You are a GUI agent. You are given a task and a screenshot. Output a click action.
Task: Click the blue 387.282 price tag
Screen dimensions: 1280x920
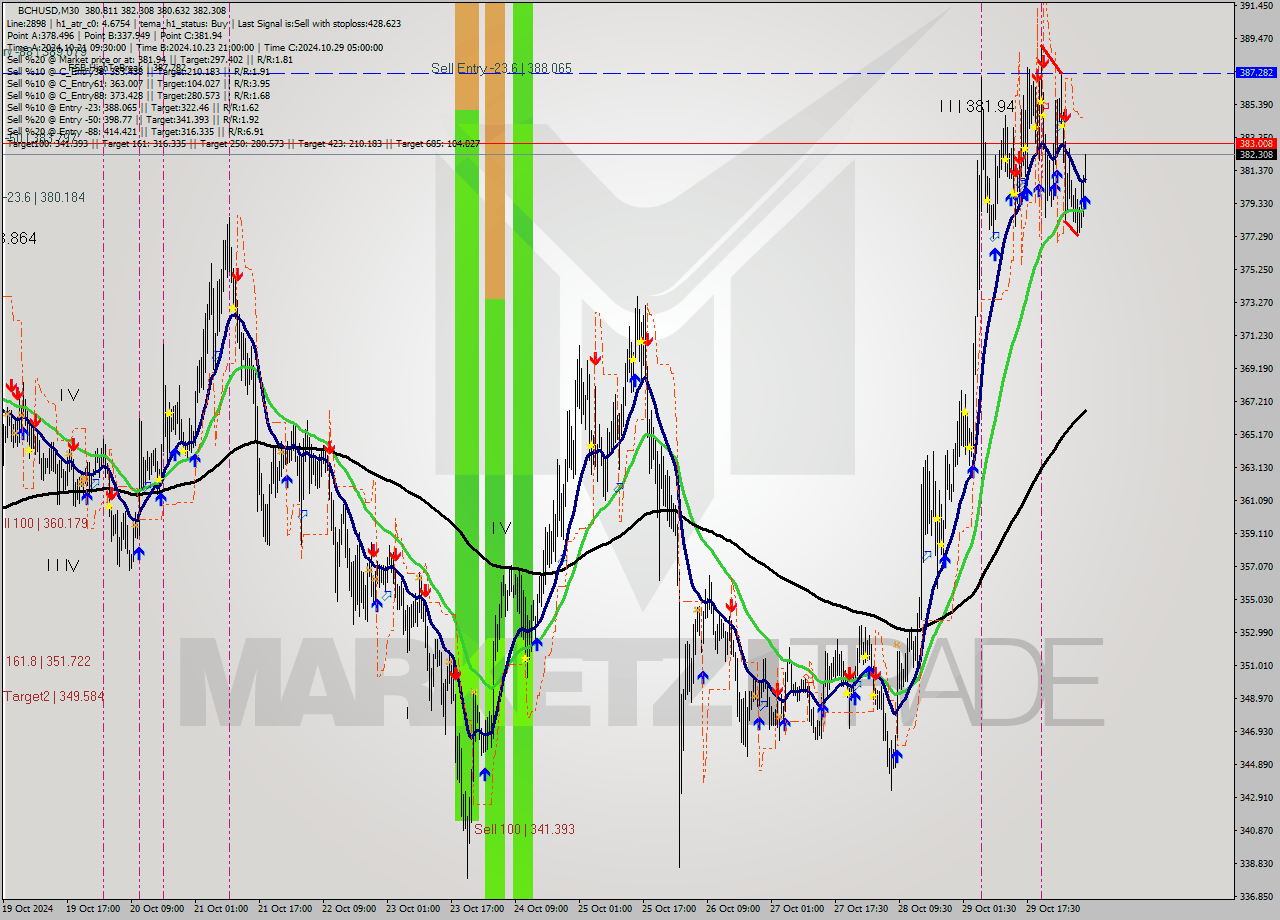pyautogui.click(x=1255, y=73)
